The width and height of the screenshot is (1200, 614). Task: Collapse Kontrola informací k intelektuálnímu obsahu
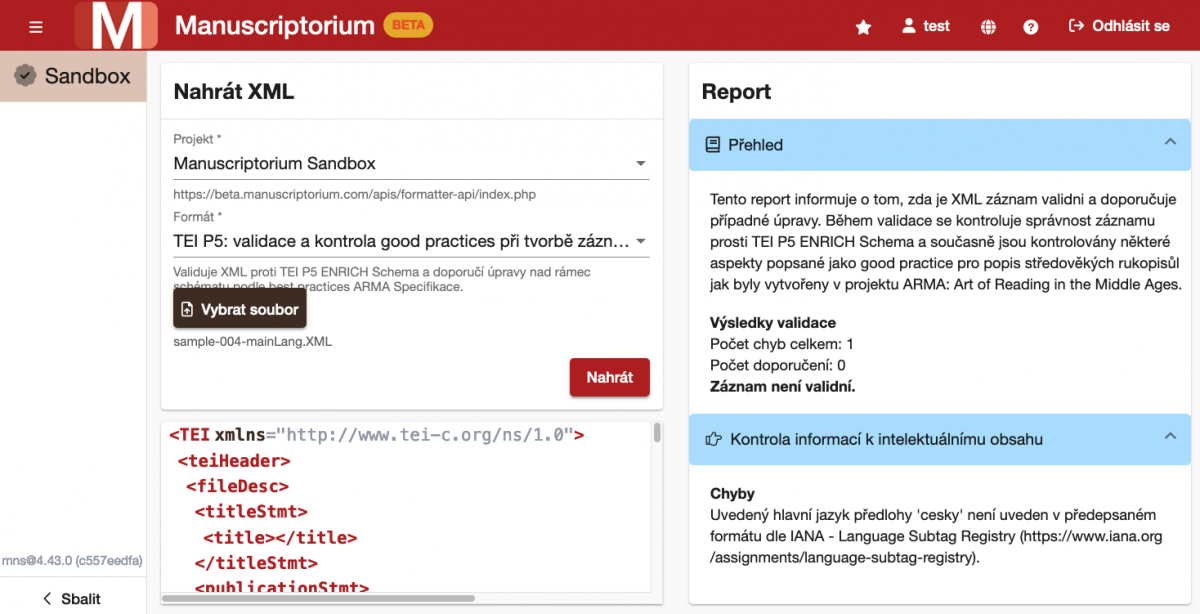click(x=1170, y=438)
